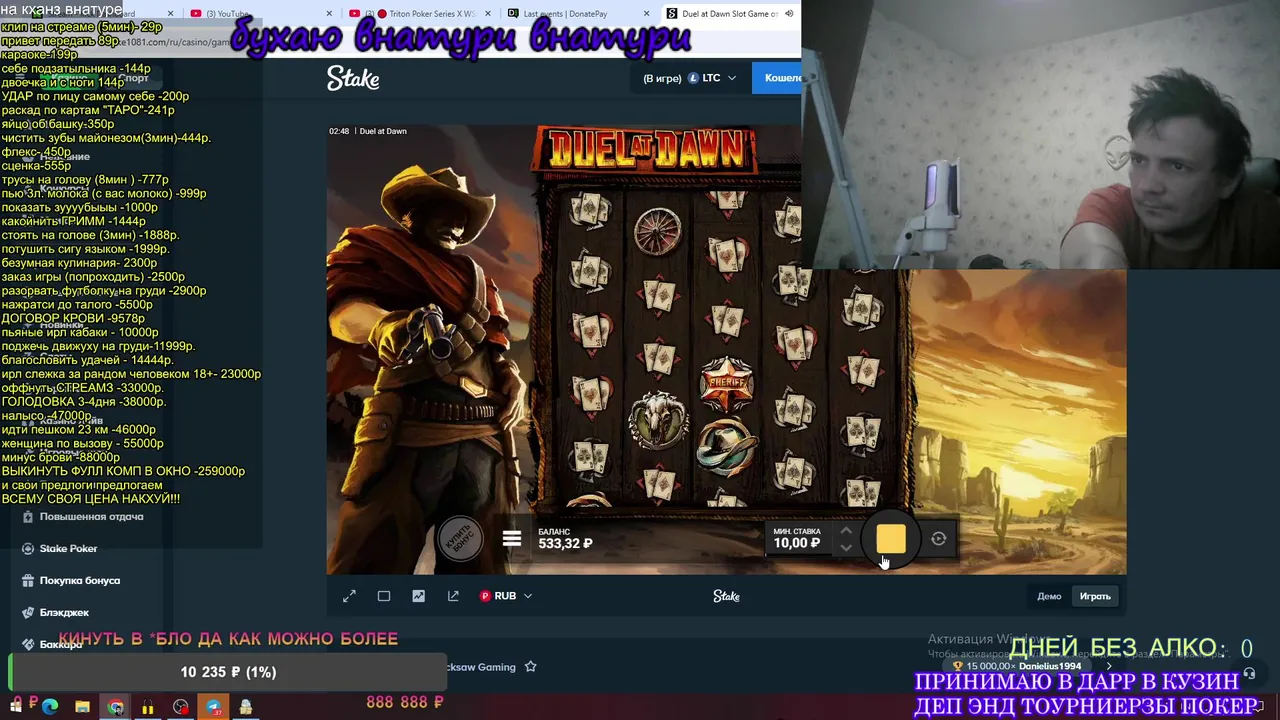Close the Triton Poker Series tab
This screenshot has width=1280, height=720.
[x=487, y=14]
